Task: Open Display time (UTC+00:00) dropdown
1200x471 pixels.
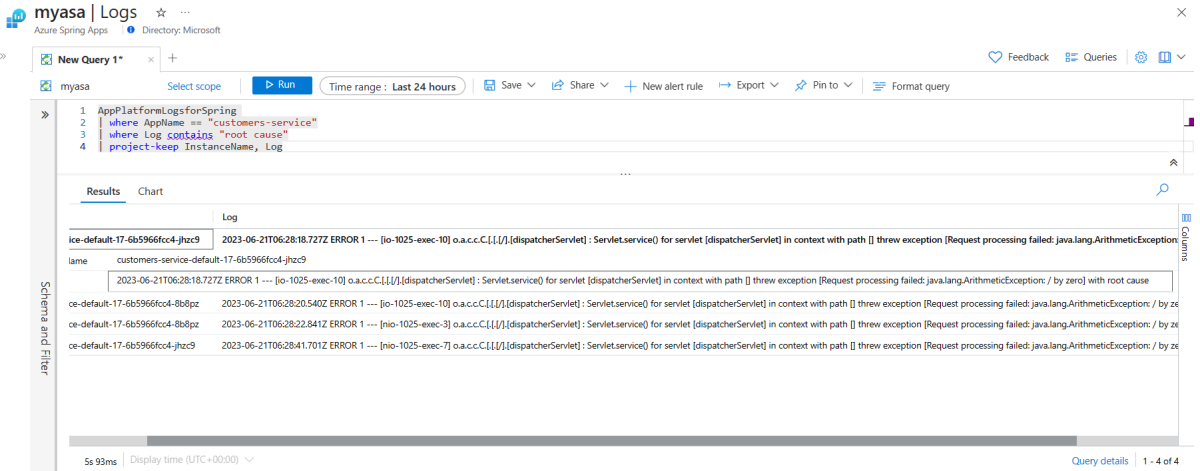Action: (192, 460)
